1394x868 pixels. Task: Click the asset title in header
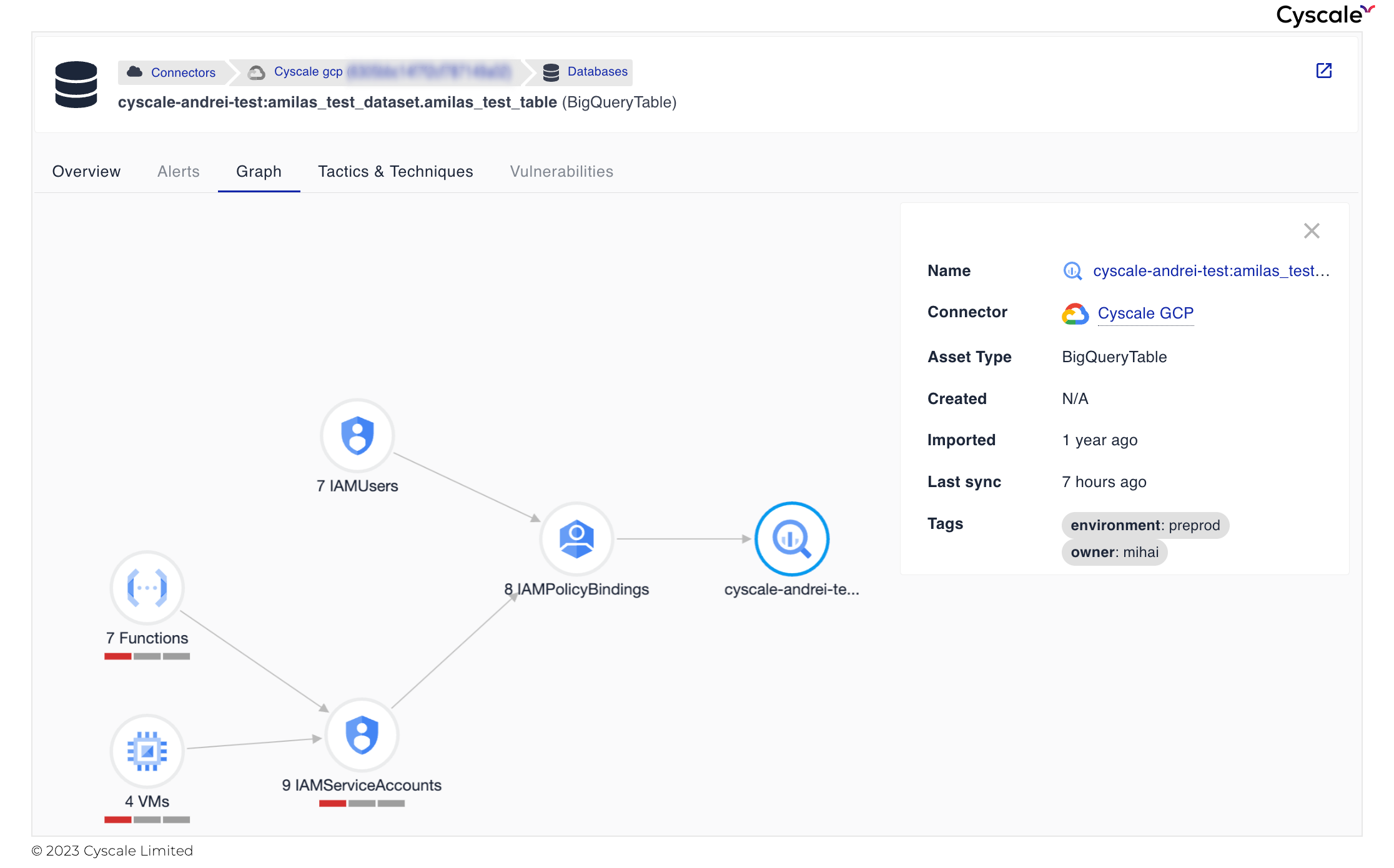pos(397,102)
